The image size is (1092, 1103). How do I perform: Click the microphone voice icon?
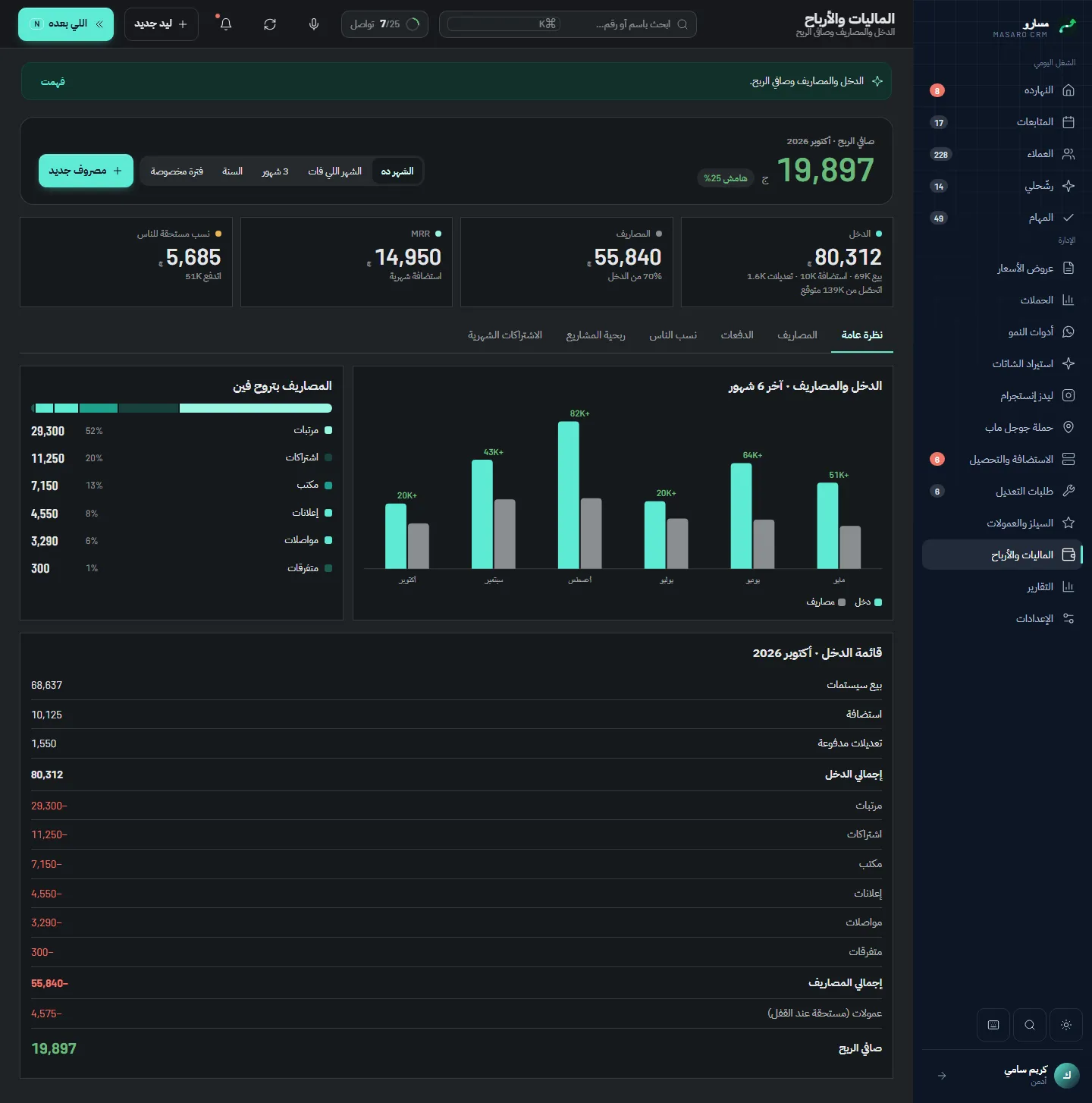tap(314, 24)
